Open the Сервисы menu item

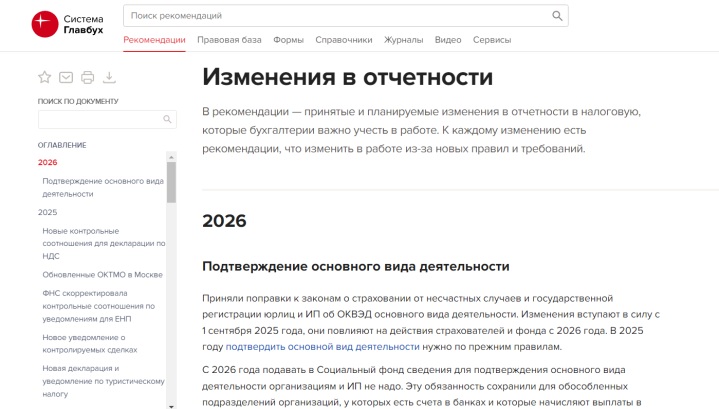click(x=492, y=40)
